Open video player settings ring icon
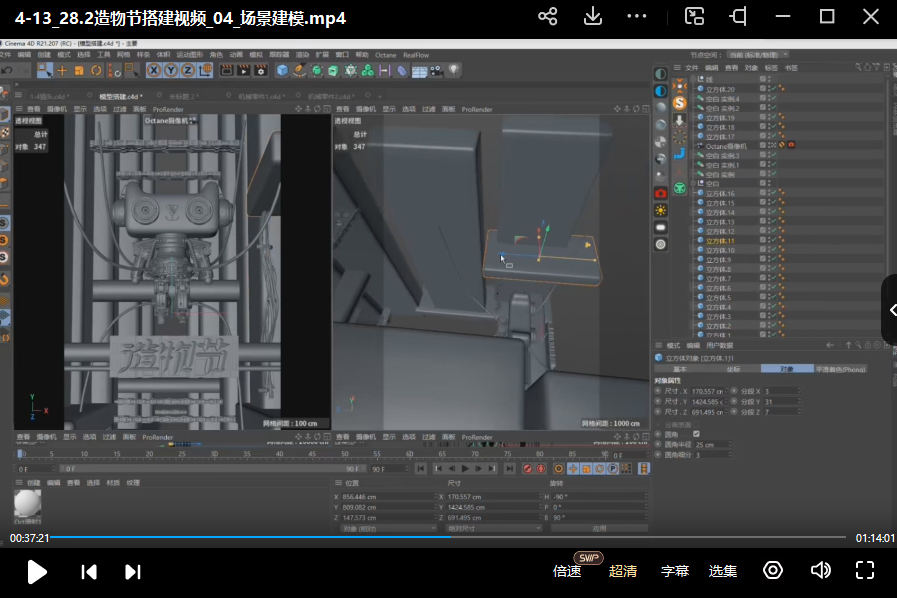Image resolution: width=897 pixels, height=598 pixels. click(x=772, y=570)
